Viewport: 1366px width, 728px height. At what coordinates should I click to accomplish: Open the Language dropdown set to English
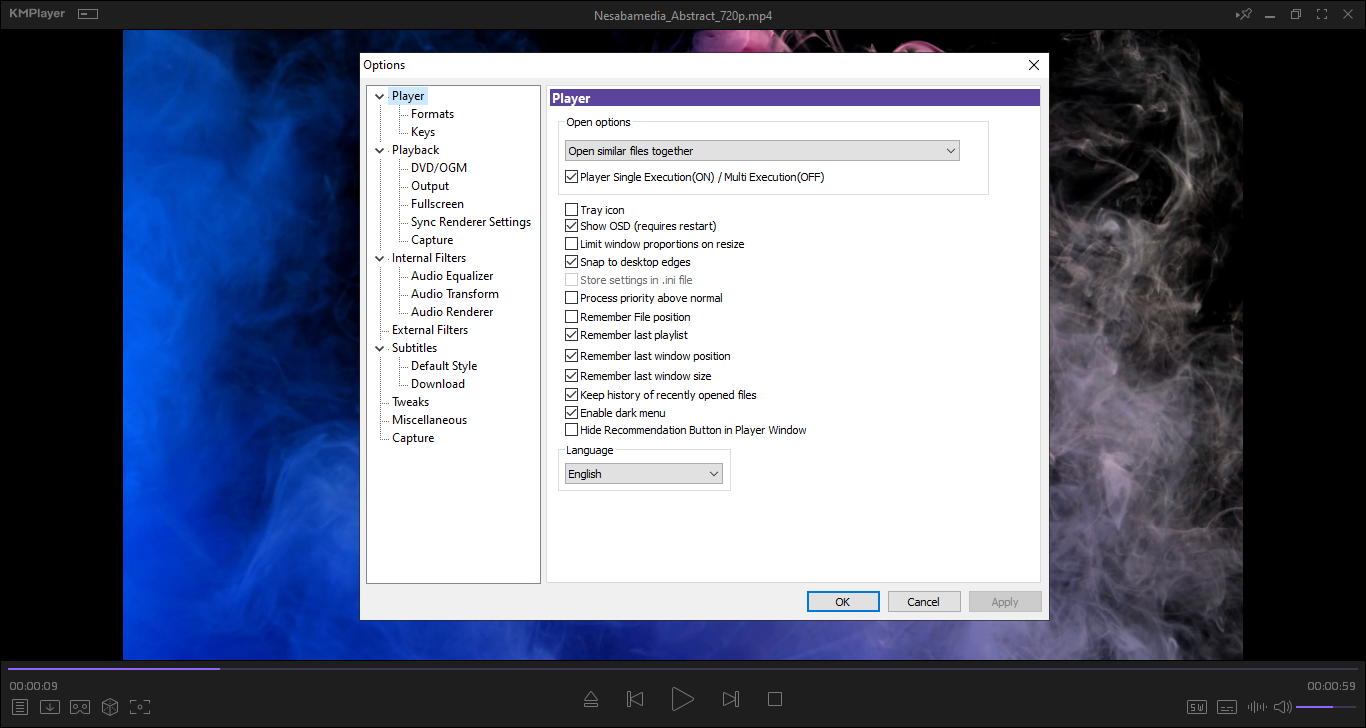(x=643, y=474)
